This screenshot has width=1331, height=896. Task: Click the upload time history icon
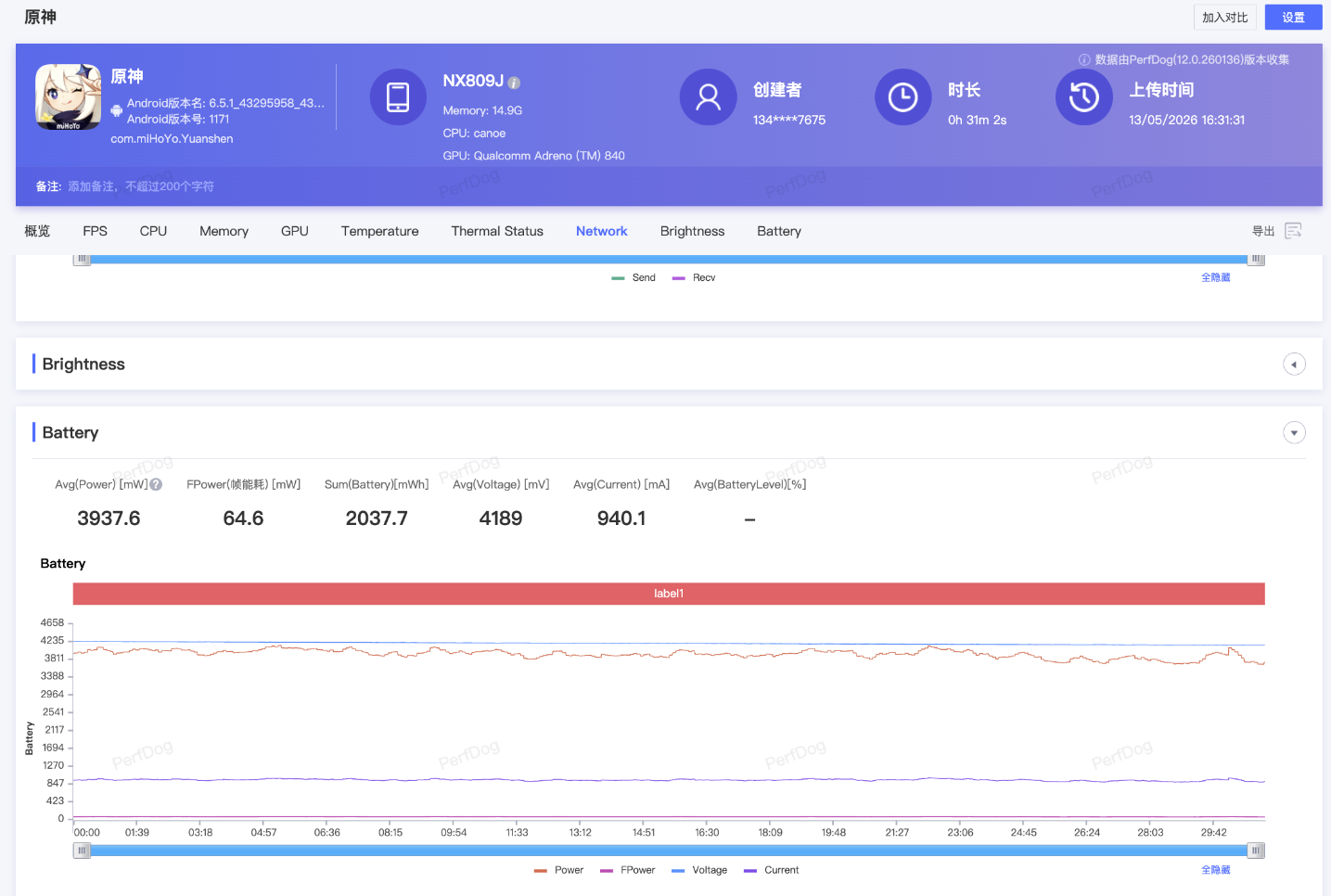point(1083,96)
